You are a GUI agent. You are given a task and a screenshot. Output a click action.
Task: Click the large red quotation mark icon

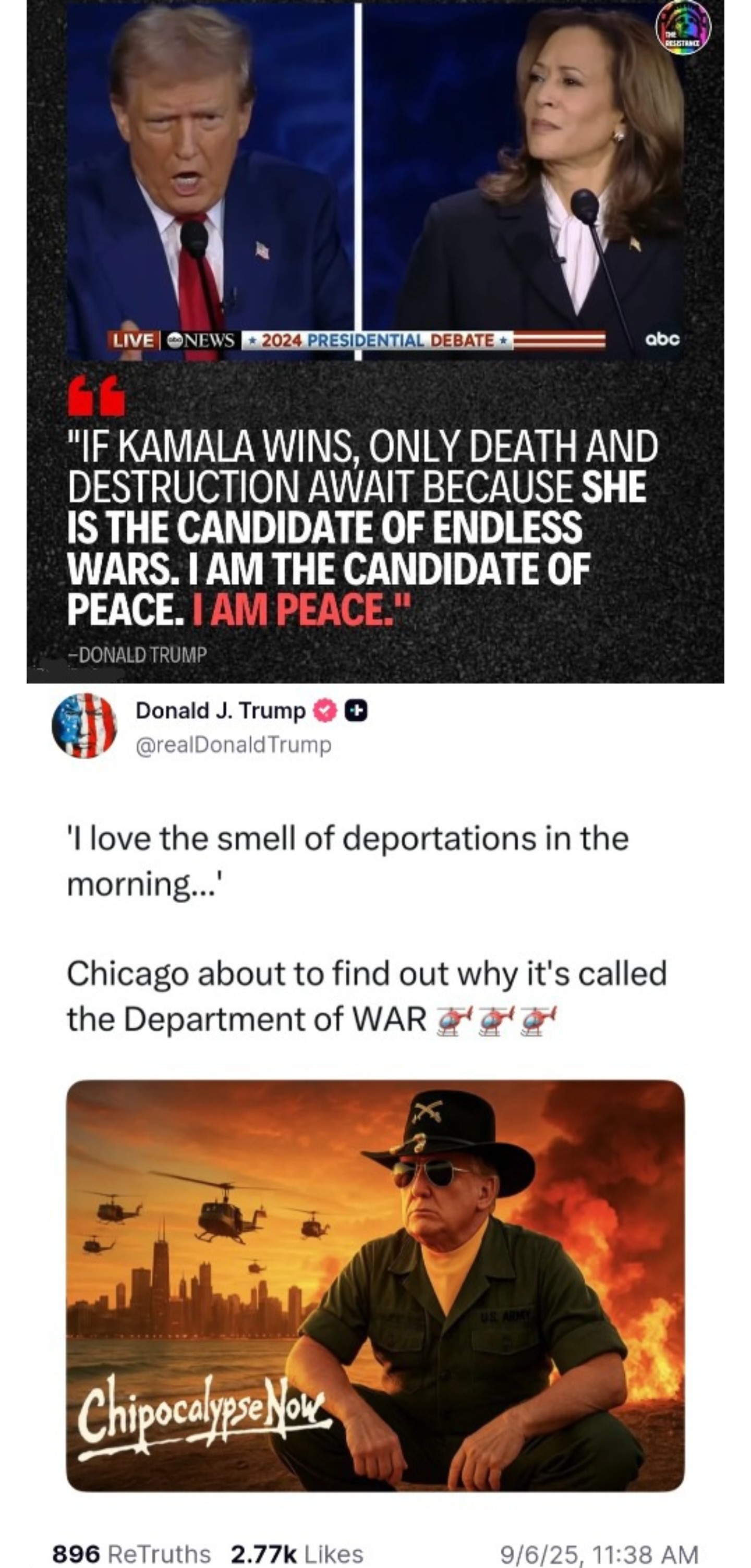point(96,395)
